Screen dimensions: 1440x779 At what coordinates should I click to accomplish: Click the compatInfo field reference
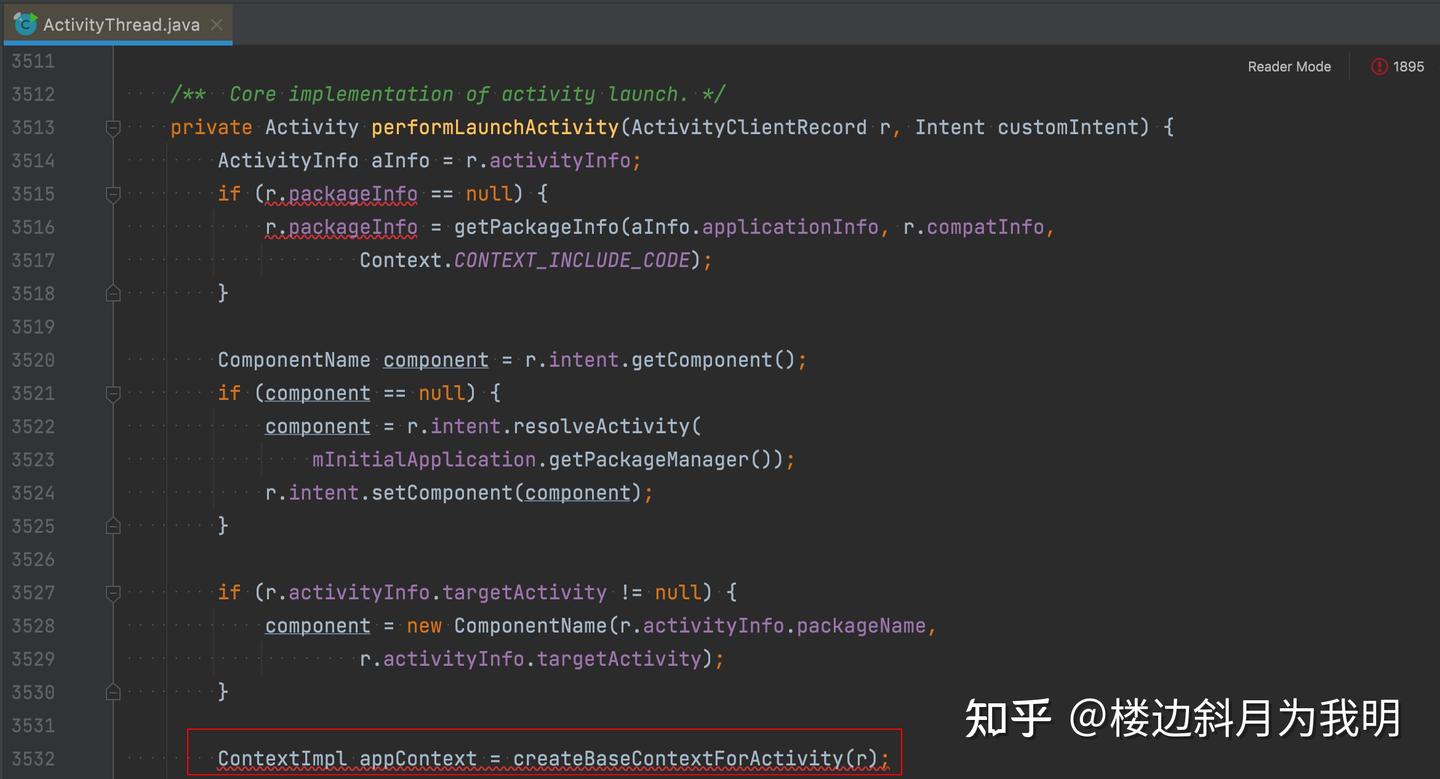[x=986, y=227]
